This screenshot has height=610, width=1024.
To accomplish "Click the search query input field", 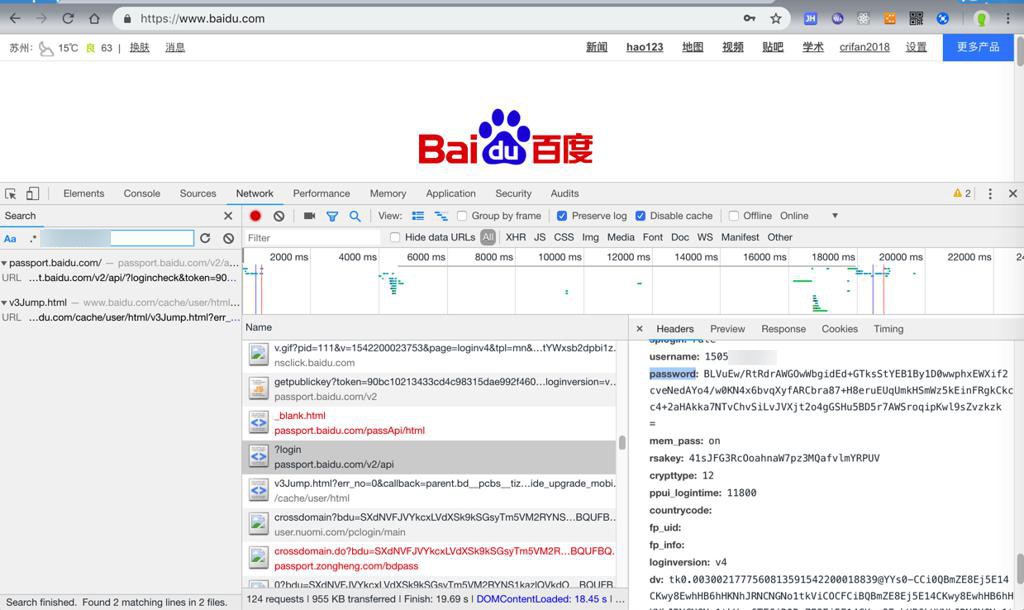I will 118,238.
